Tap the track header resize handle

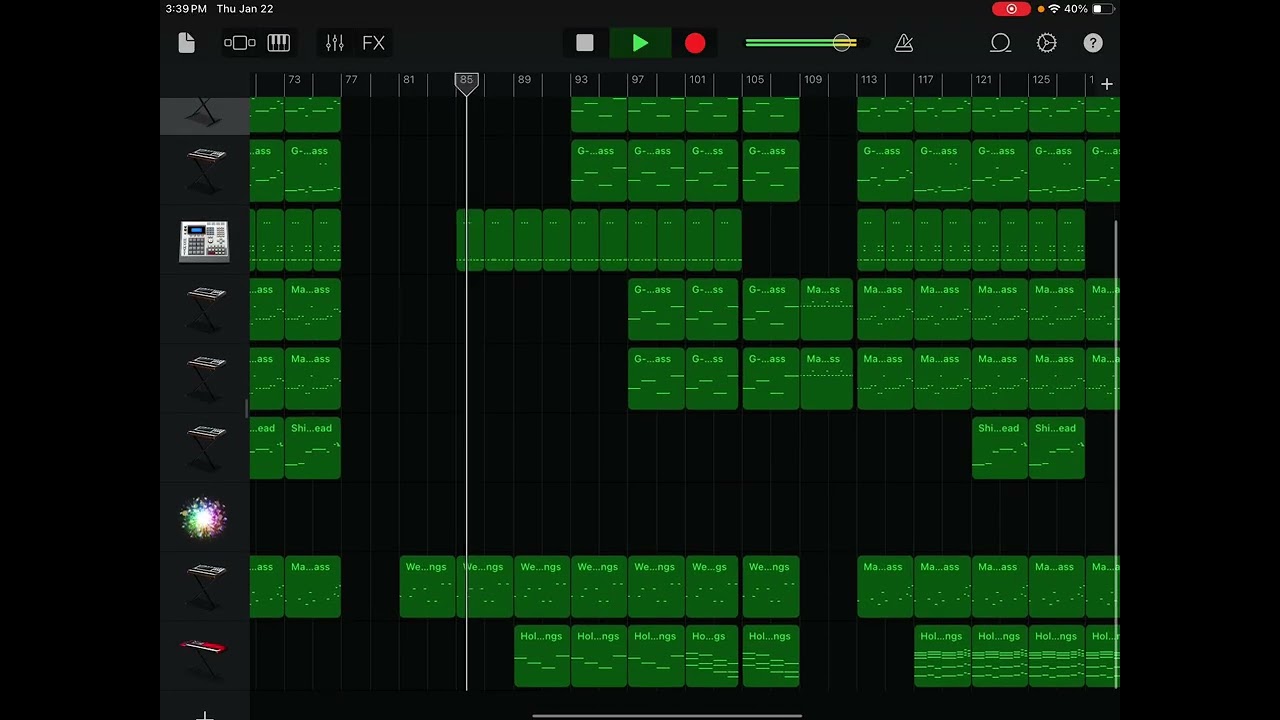coord(247,408)
